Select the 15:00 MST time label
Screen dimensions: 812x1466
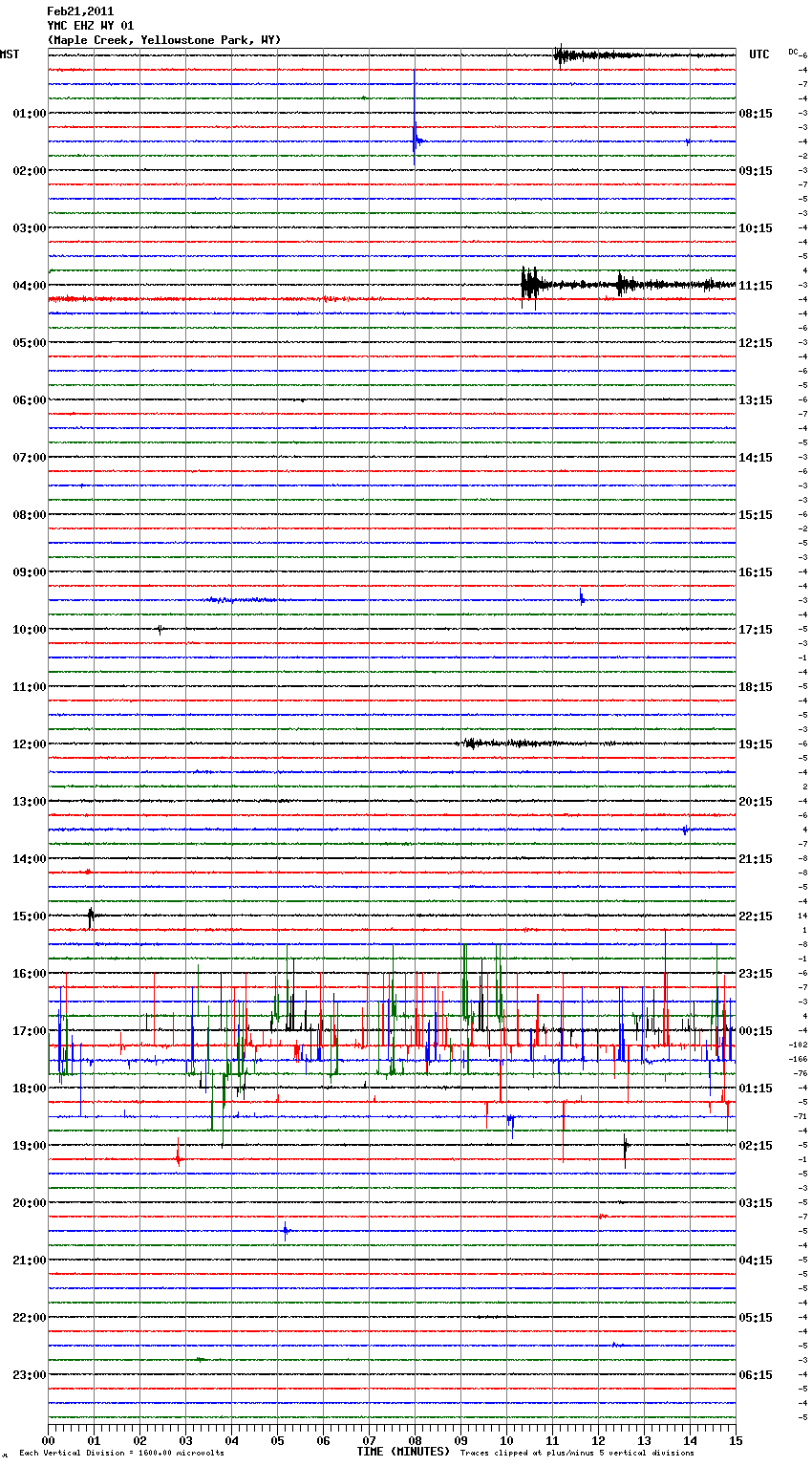[30, 916]
